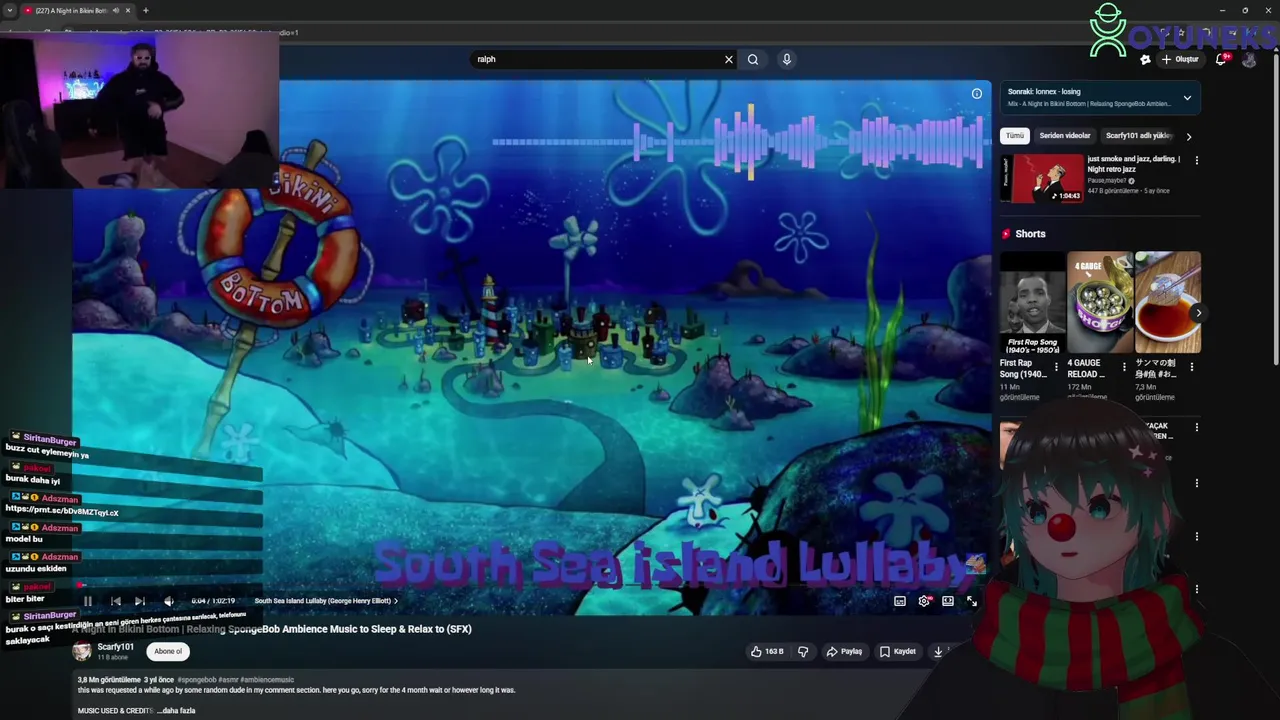The image size is (1280, 720).
Task: Open the pmt.sc link in chat
Action: [62, 510]
